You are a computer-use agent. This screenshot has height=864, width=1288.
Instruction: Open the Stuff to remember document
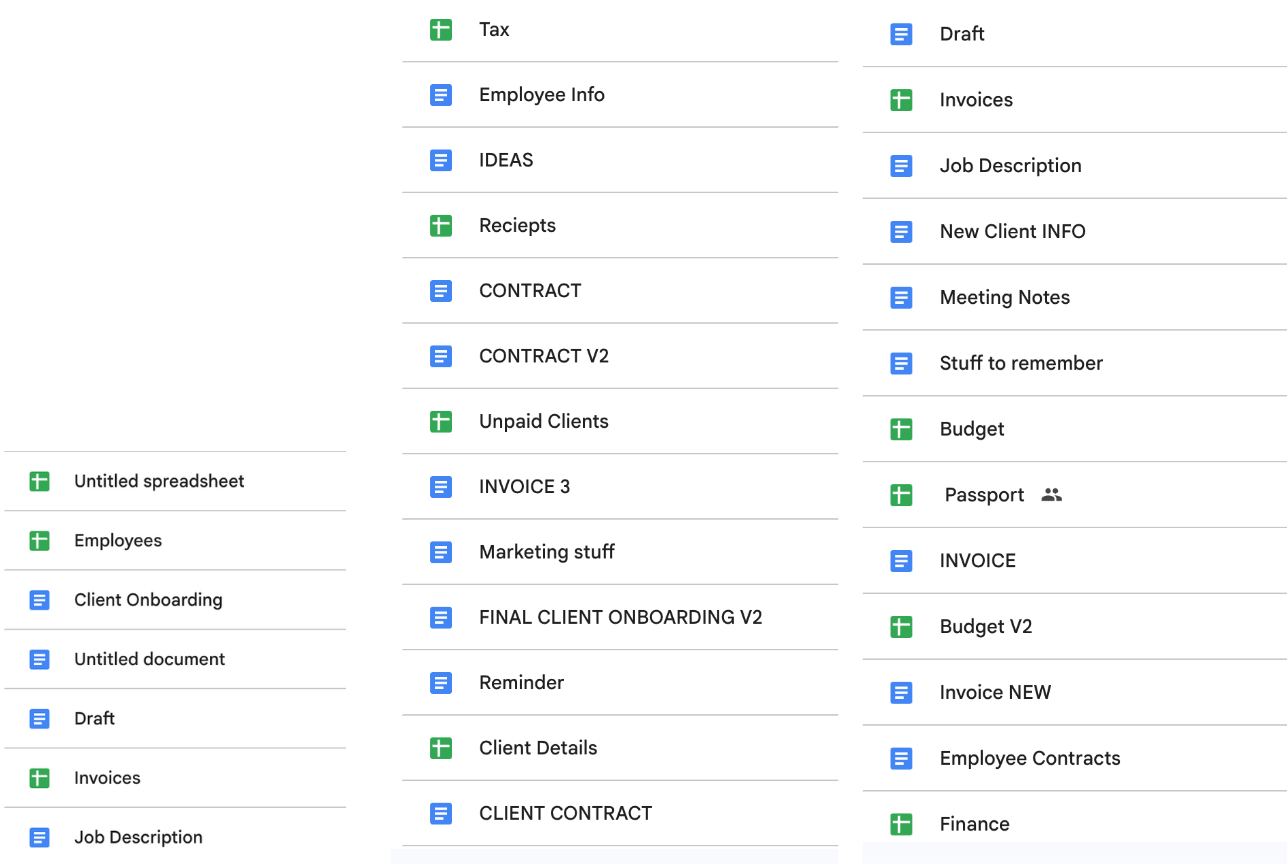1022,363
